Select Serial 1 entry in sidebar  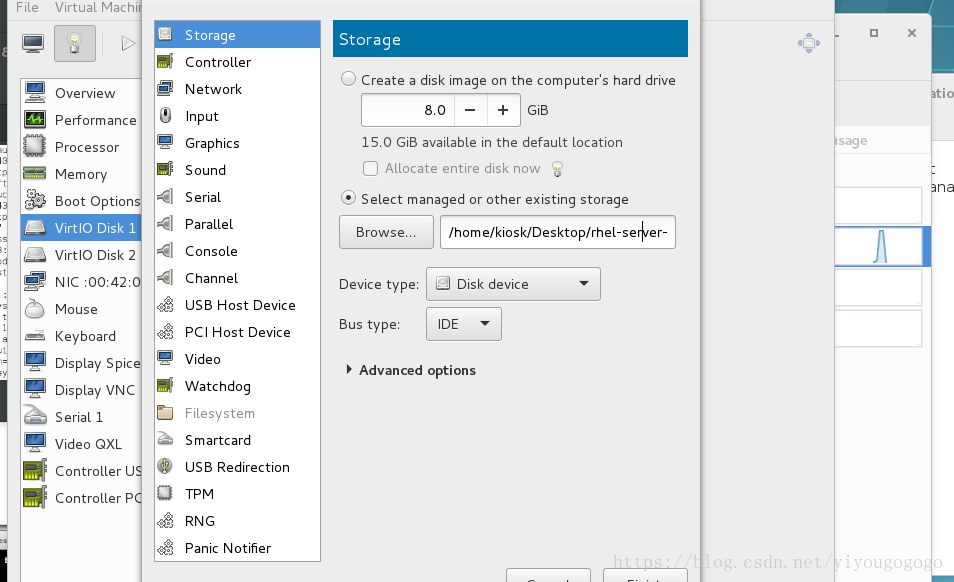pyautogui.click(x=81, y=417)
